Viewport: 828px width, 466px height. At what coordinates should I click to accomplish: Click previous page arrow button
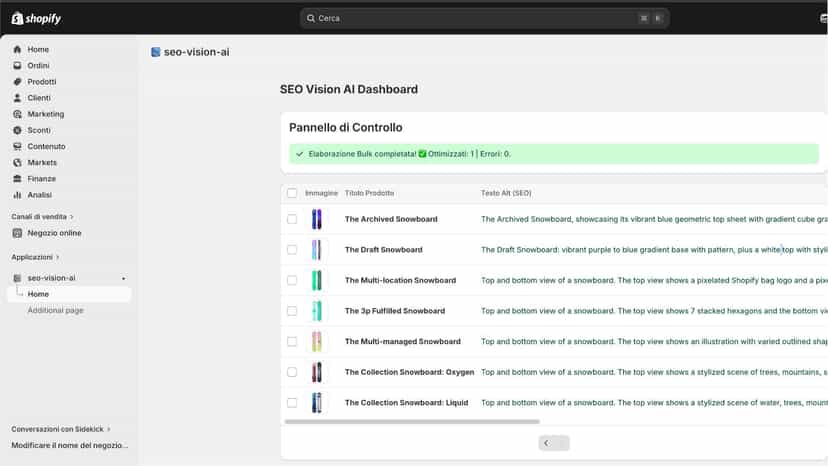tap(547, 443)
